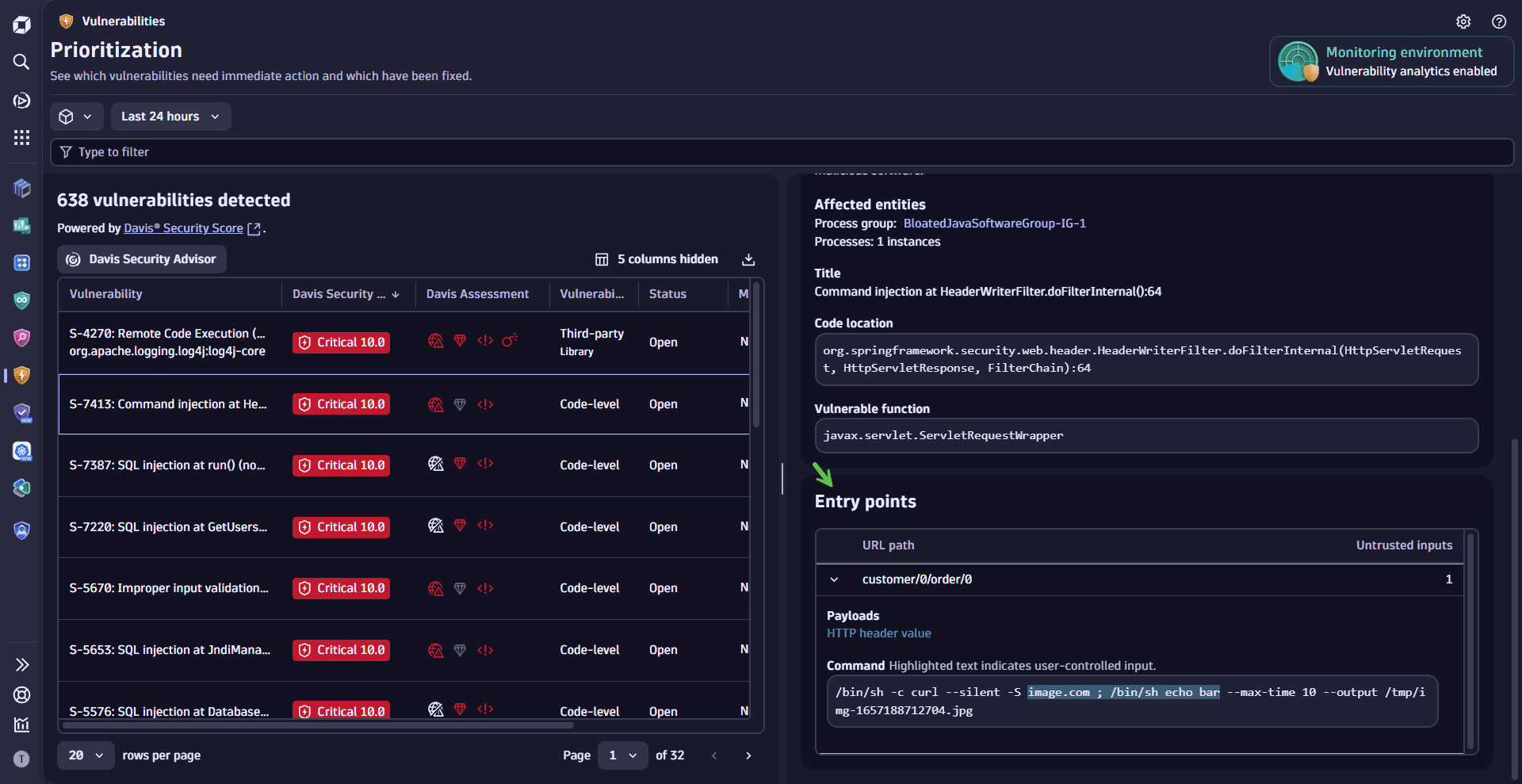Click the exposure icon in S-5670 row
Viewport: 1522px width, 784px height.
point(435,588)
